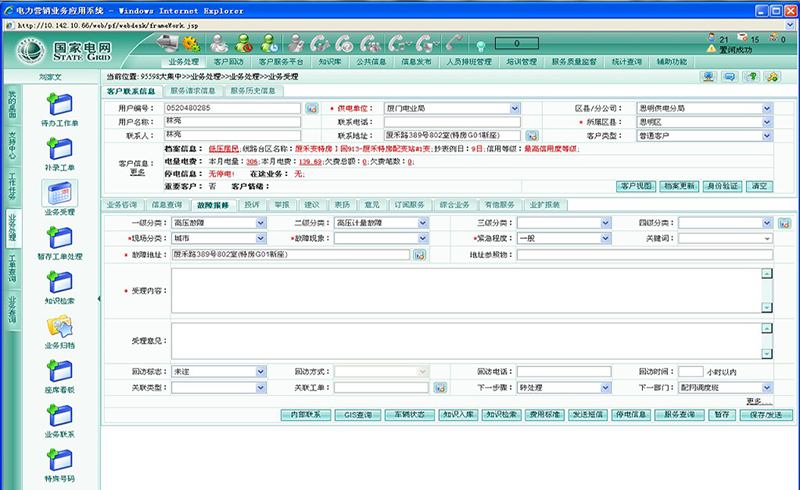The image size is (800, 490).
Task: Switch to the 投诉 tab
Action: coord(252,204)
